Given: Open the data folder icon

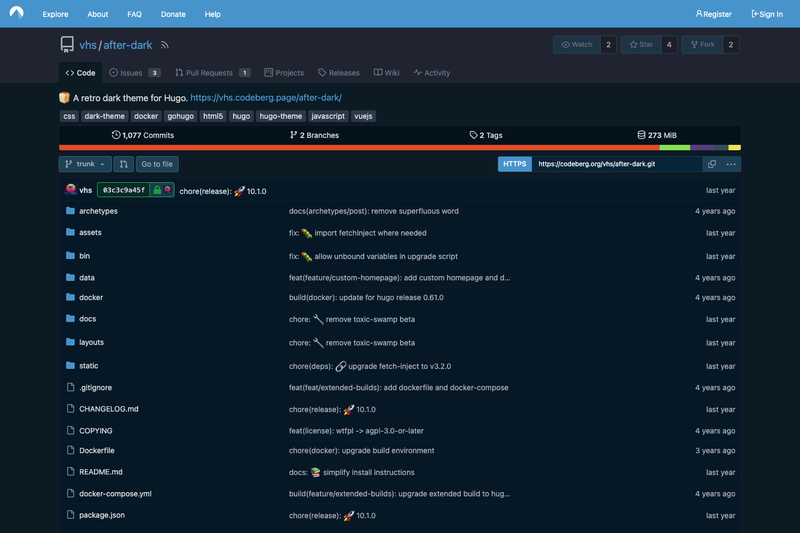Looking at the screenshot, I should tap(70, 277).
